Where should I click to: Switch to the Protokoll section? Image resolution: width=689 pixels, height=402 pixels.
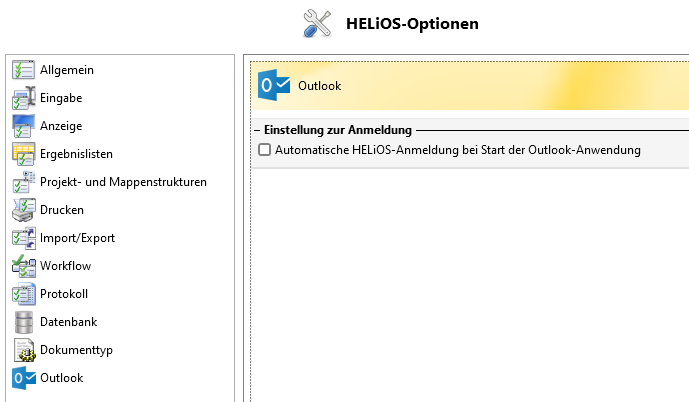[x=64, y=294]
